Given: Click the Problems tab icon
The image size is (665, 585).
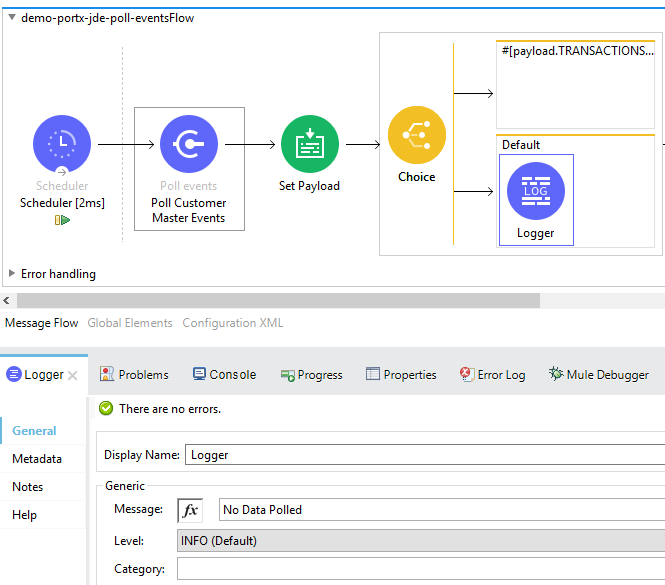Looking at the screenshot, I should pyautogui.click(x=107, y=374).
